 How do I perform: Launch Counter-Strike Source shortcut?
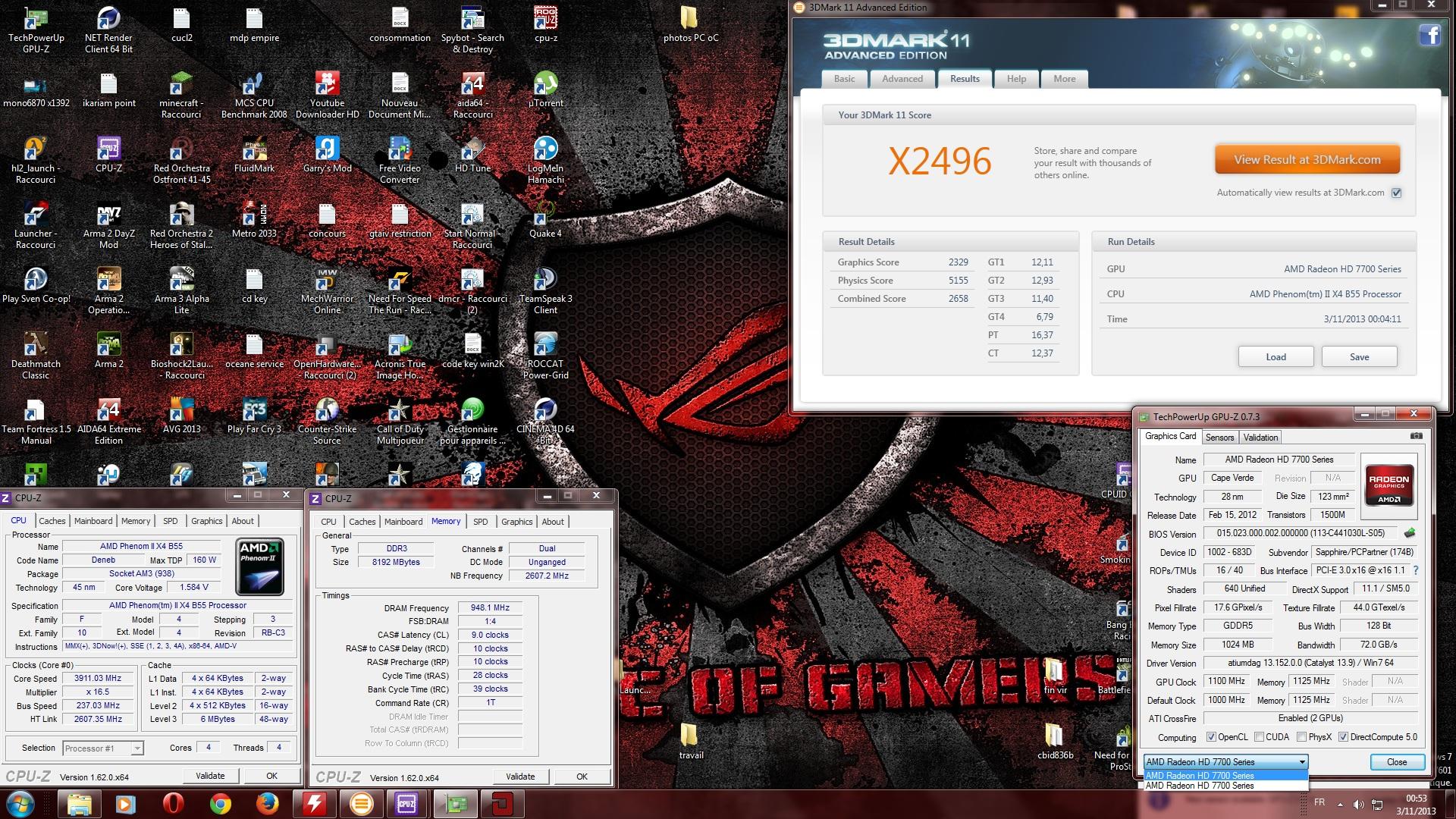327,422
